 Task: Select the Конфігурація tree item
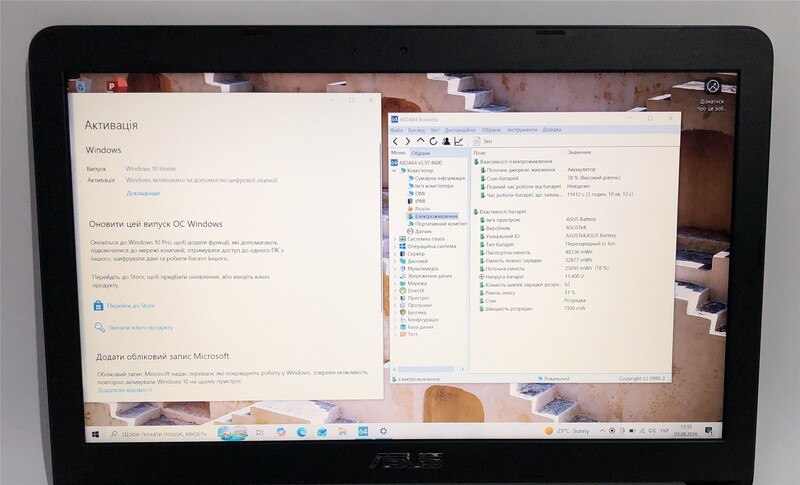pyautogui.click(x=422, y=320)
